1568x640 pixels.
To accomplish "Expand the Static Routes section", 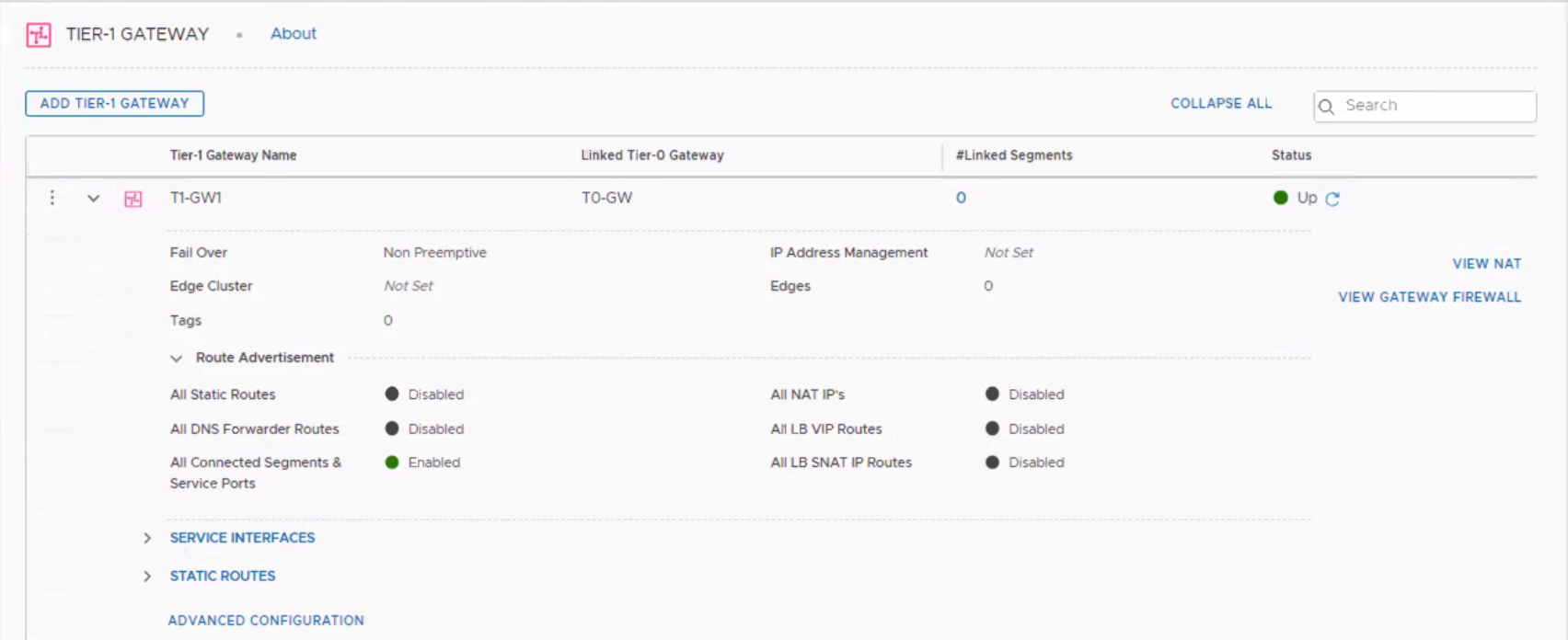I will pyautogui.click(x=147, y=577).
